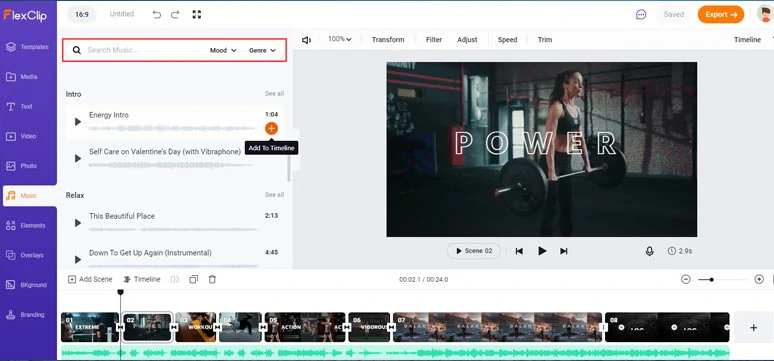
Task: Select scene 01 EXTREME thumbnail
Action: tap(90, 327)
